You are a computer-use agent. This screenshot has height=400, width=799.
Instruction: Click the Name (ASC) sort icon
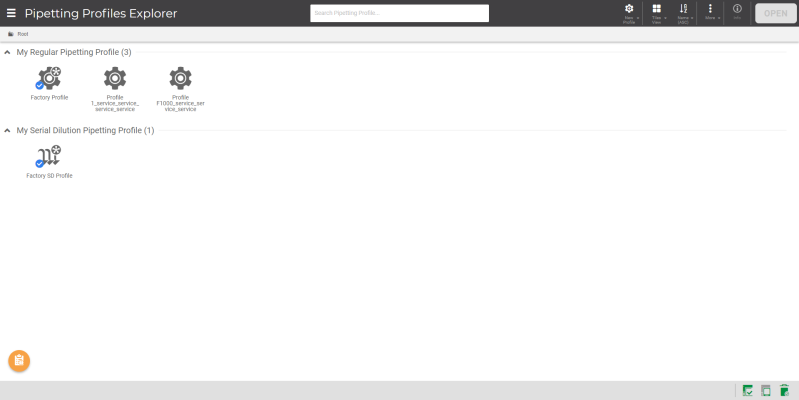click(x=683, y=9)
